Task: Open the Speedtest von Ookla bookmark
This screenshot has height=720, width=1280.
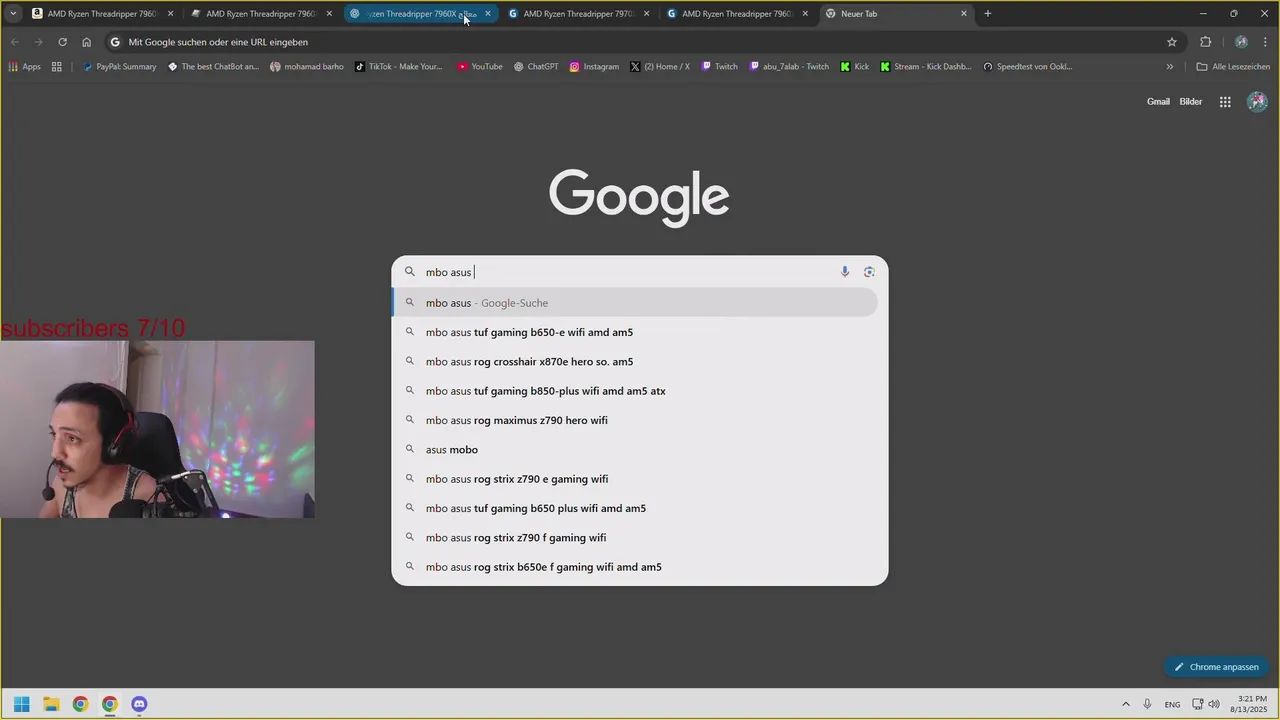Action: pos(1028,67)
